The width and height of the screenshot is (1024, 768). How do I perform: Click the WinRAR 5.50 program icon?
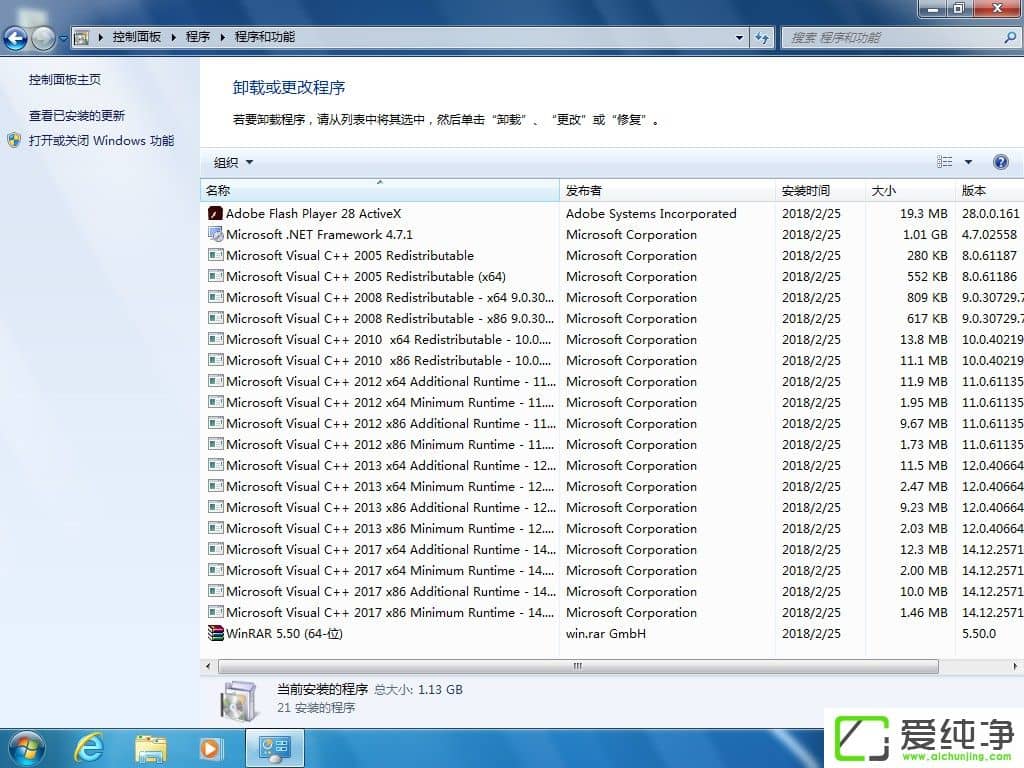(215, 633)
